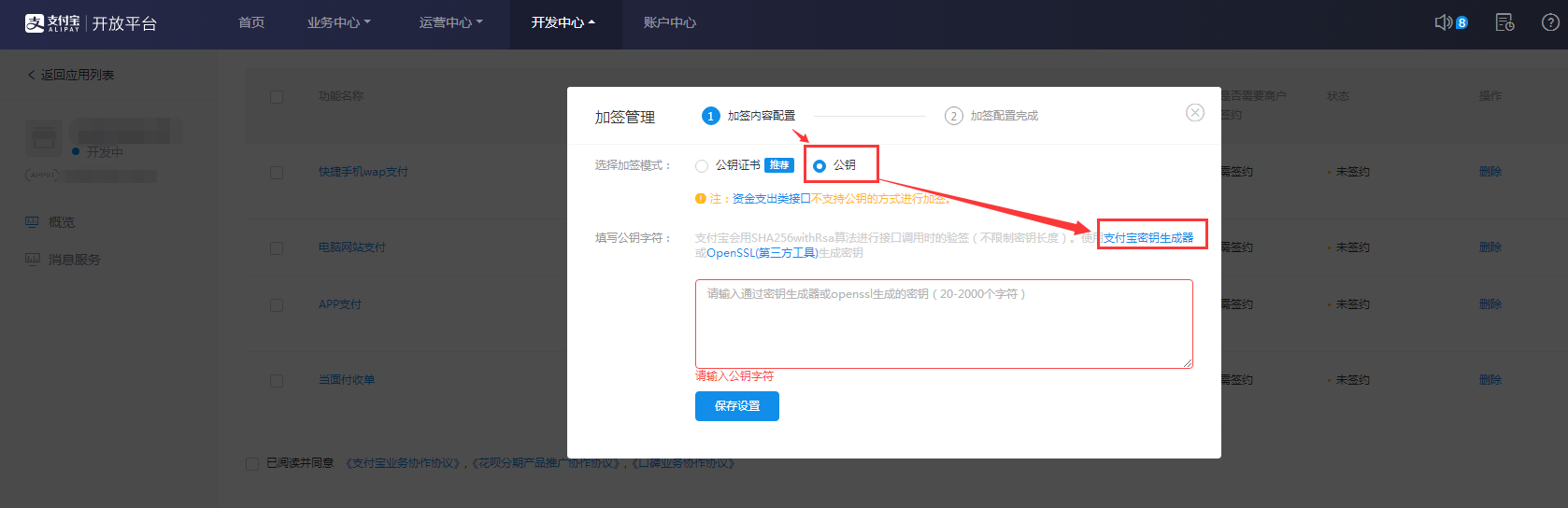
Task: Open the OpenSSL(第三方工具) link
Action: [763, 253]
